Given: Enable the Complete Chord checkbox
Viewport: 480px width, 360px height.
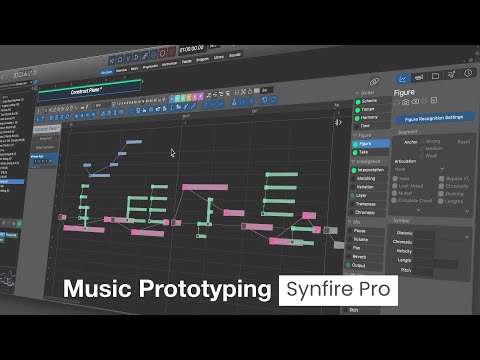Looking at the screenshot, I should coord(394,200).
